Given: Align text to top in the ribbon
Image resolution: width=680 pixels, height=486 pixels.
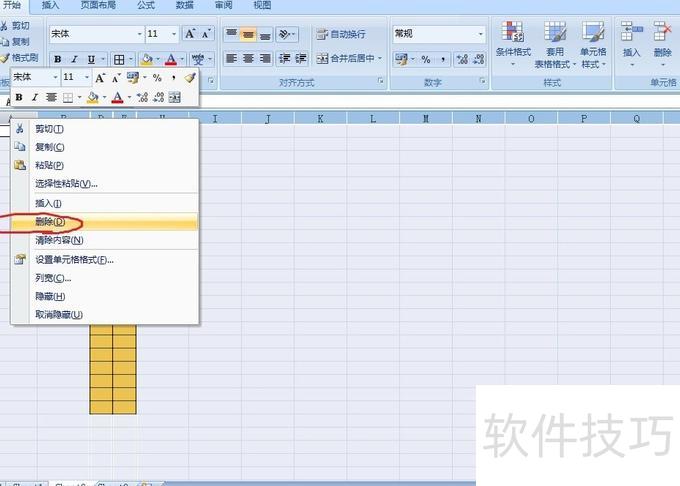Looking at the screenshot, I should coord(232,34).
